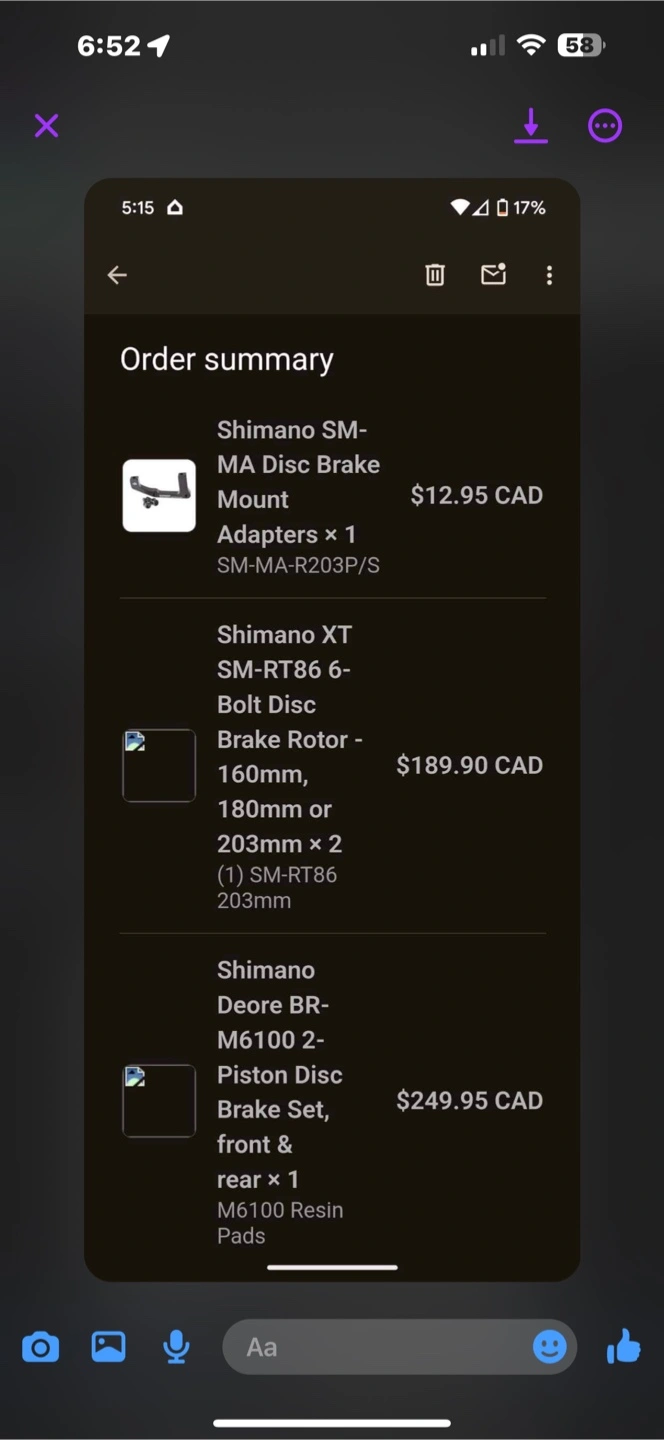Open the purple more options circle icon
664x1440 pixels.
pos(605,126)
